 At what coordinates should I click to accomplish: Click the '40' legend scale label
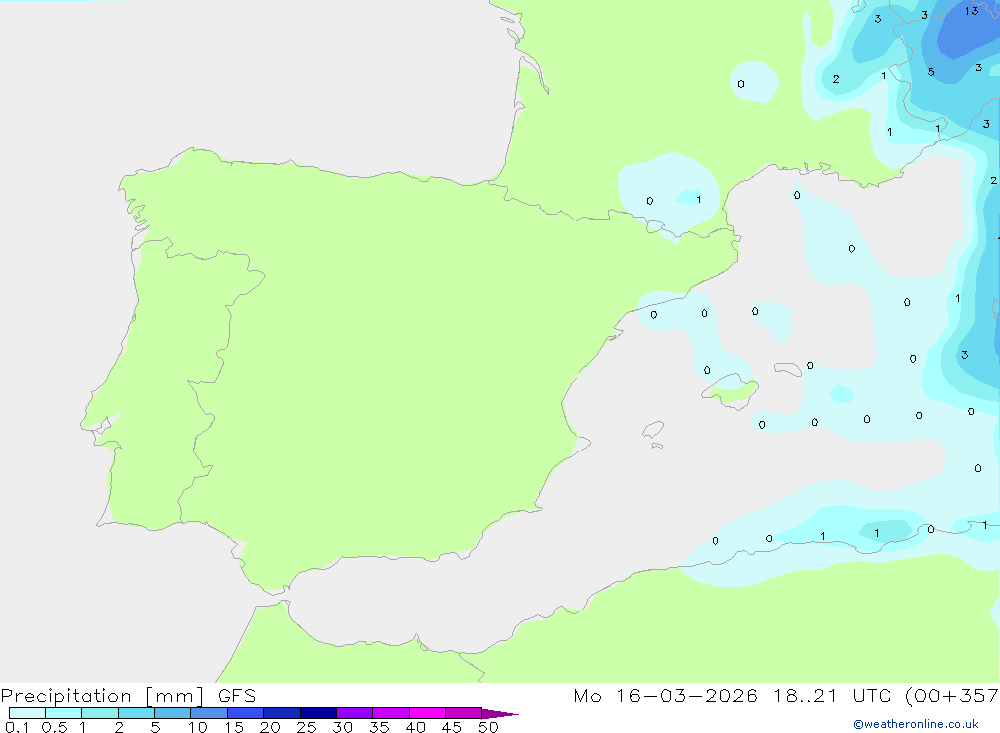pos(416,727)
